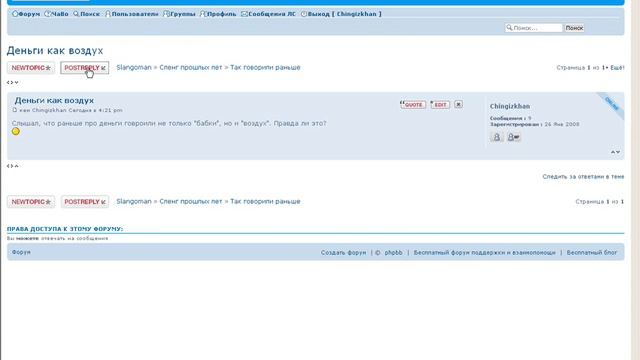Click the top POSTREPLY button
This screenshot has width=640, height=360.
pyautogui.click(x=84, y=68)
